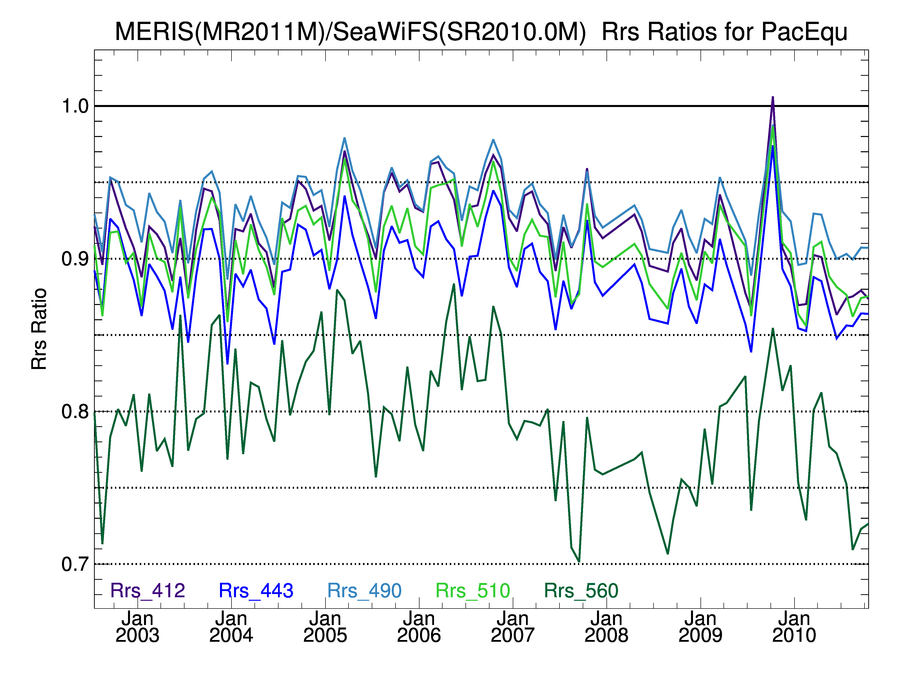This screenshot has height=675, width=900.
Task: Click the Jan 2003 x-axis label
Action: click(x=137, y=627)
